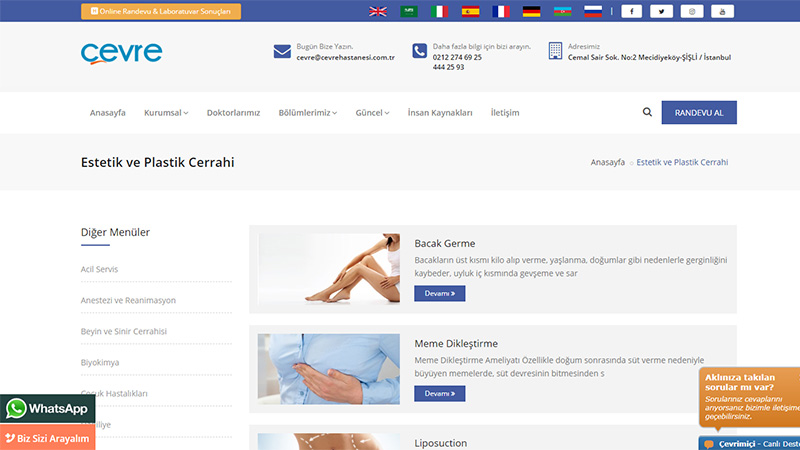Open Doktorlarımız menu item
This screenshot has width=800, height=450.
[x=233, y=112]
